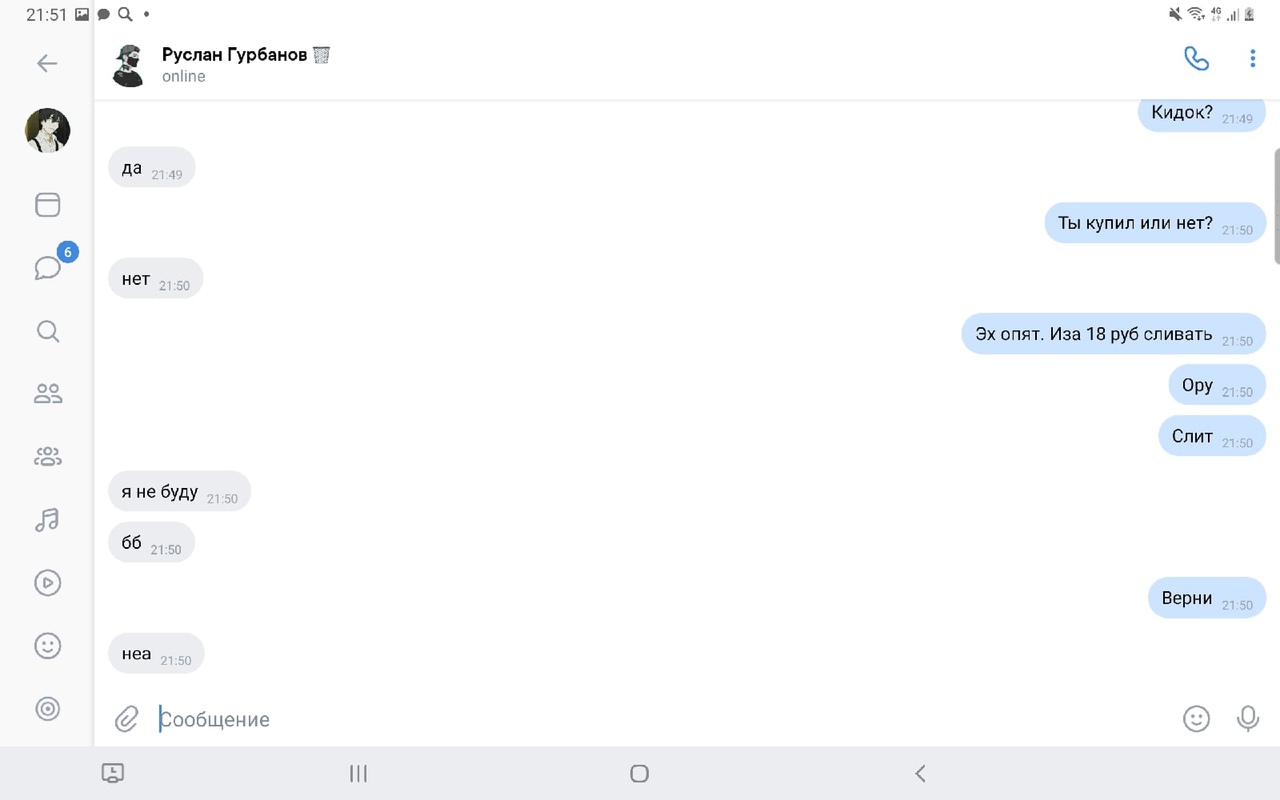Open the three-dot chat options menu
The width and height of the screenshot is (1280, 800).
(1252, 59)
